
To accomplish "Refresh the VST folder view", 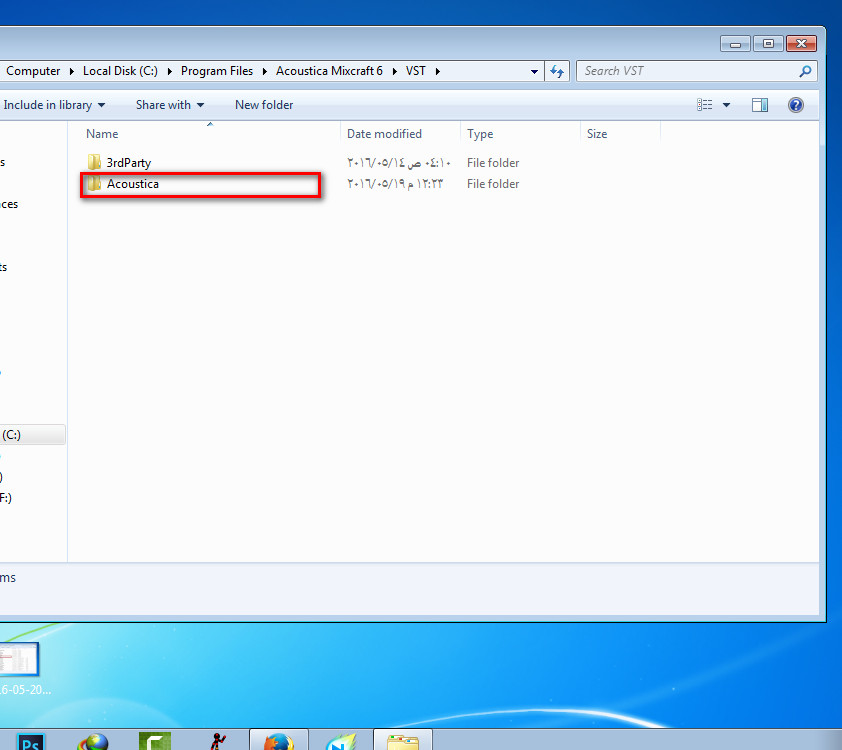I will 557,71.
